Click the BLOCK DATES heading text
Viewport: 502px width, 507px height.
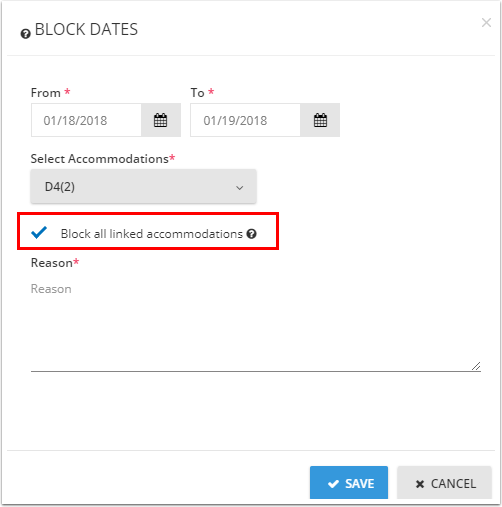(x=86, y=29)
